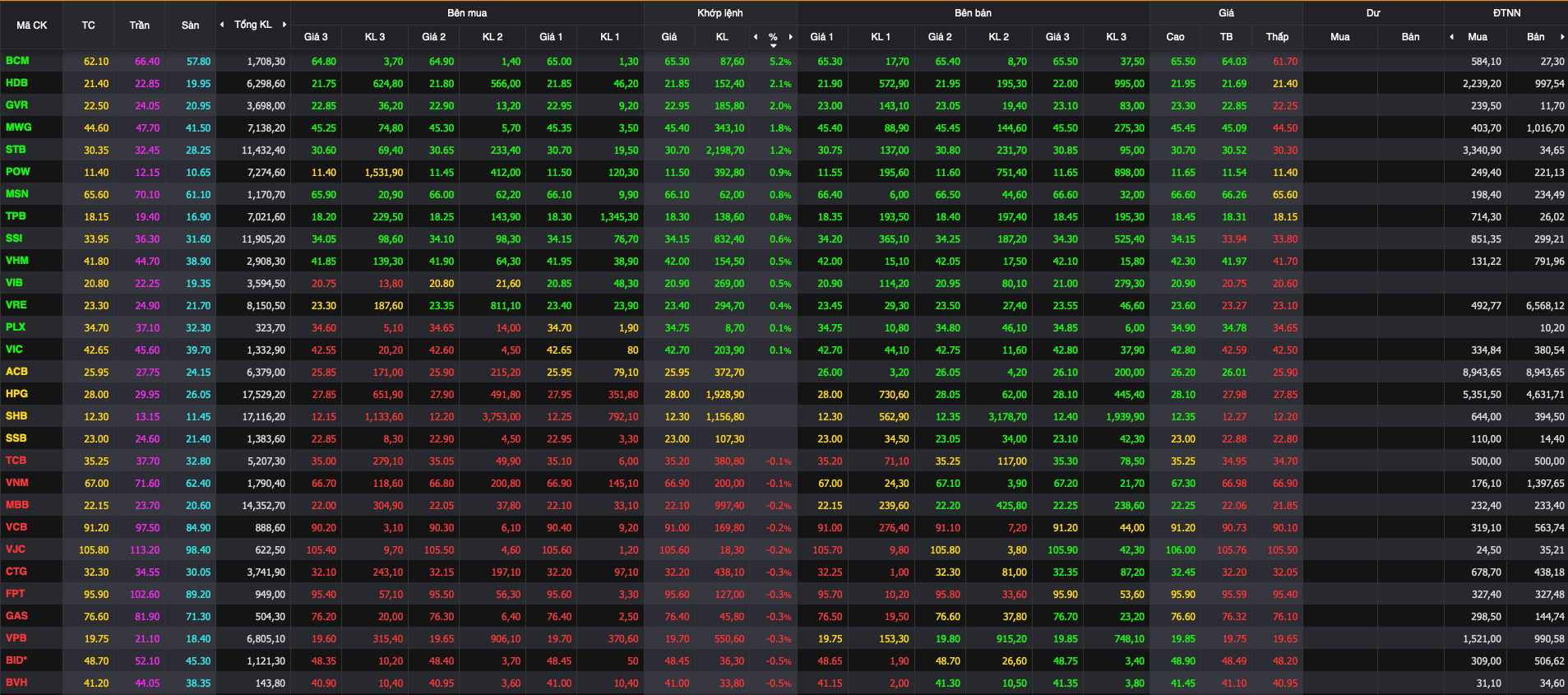1568x695 pixels.
Task: Click the left arrow beside the % column
Action: pyautogui.click(x=756, y=37)
